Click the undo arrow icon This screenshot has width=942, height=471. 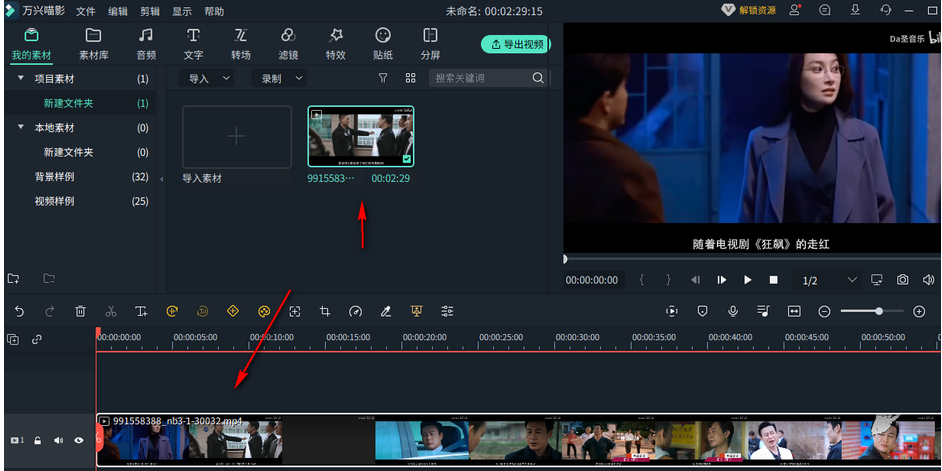coord(19,311)
